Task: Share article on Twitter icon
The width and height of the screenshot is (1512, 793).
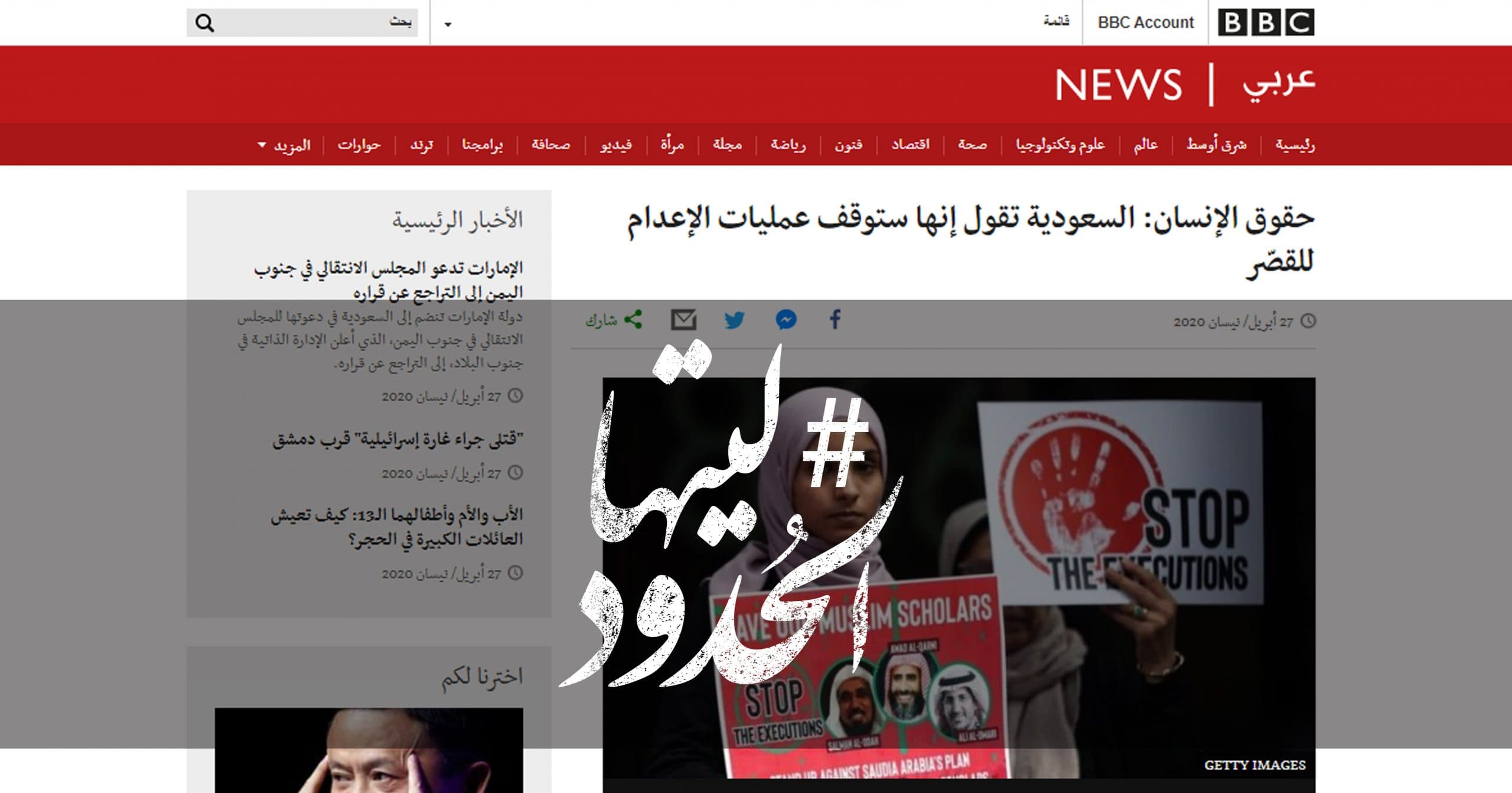Action: pyautogui.click(x=735, y=320)
